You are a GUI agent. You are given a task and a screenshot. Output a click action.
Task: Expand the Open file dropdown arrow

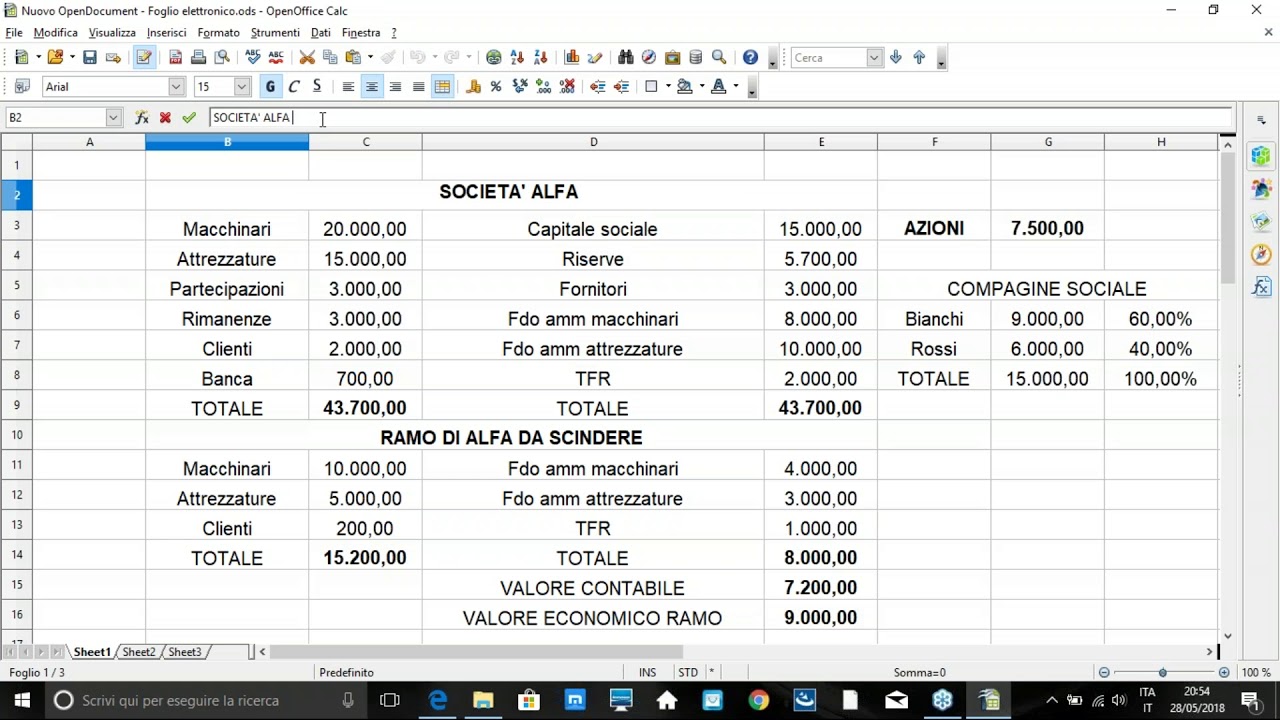click(x=72, y=58)
